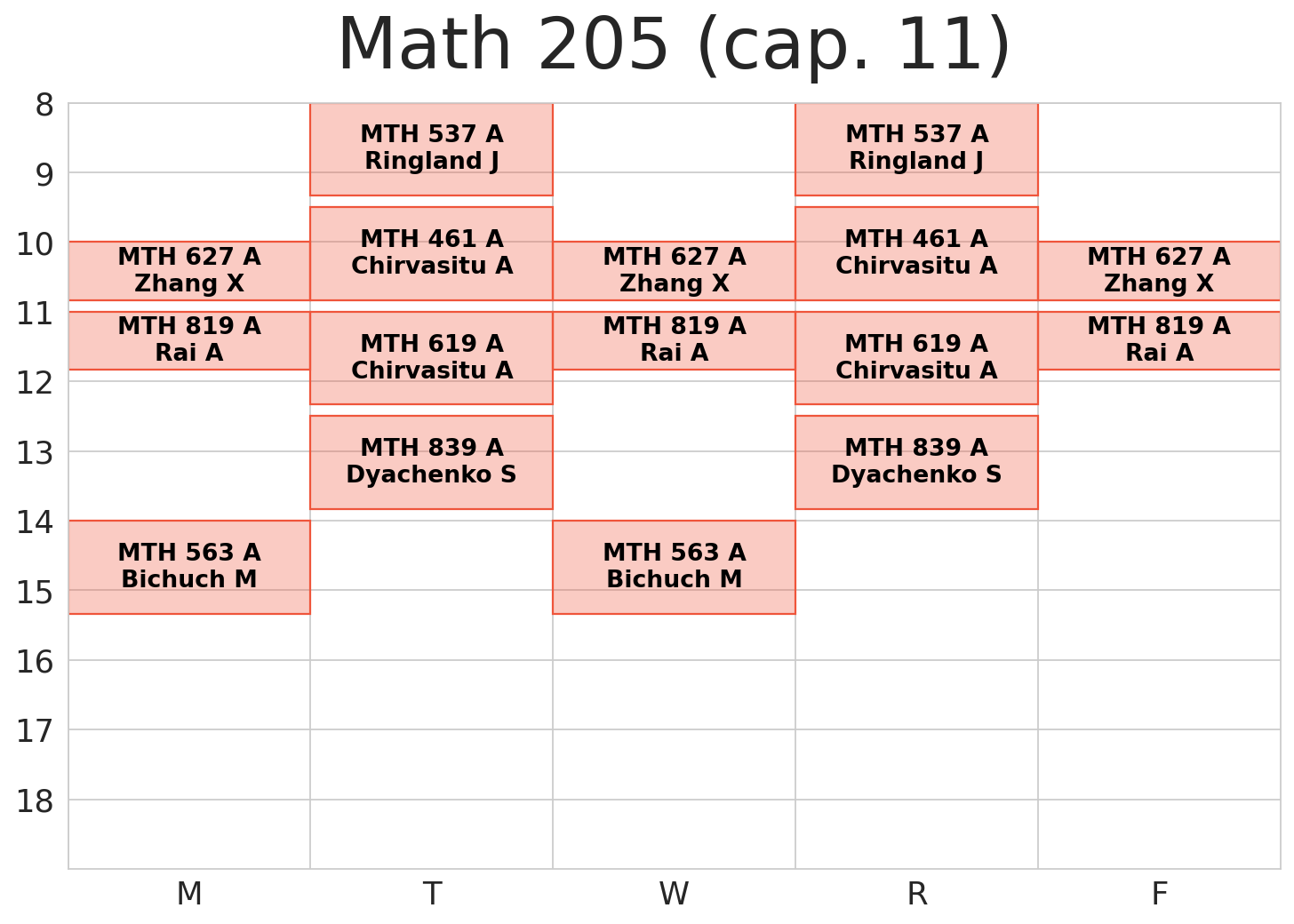This screenshot has height=924, width=1294.
Task: Click Tuesday's MTH 839 A Dyachenko block
Action: pyautogui.click(x=431, y=461)
